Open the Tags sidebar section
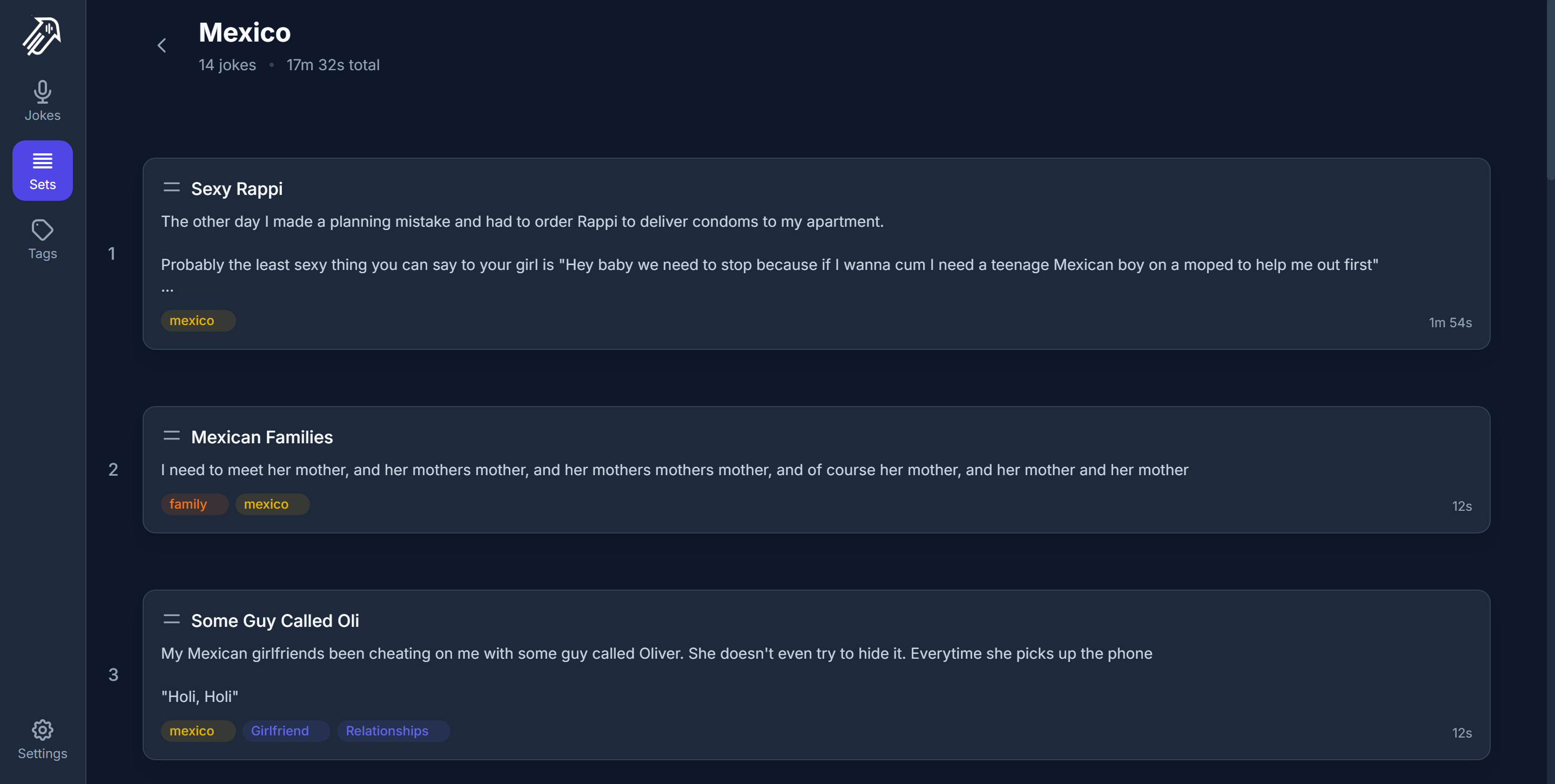 [x=42, y=239]
